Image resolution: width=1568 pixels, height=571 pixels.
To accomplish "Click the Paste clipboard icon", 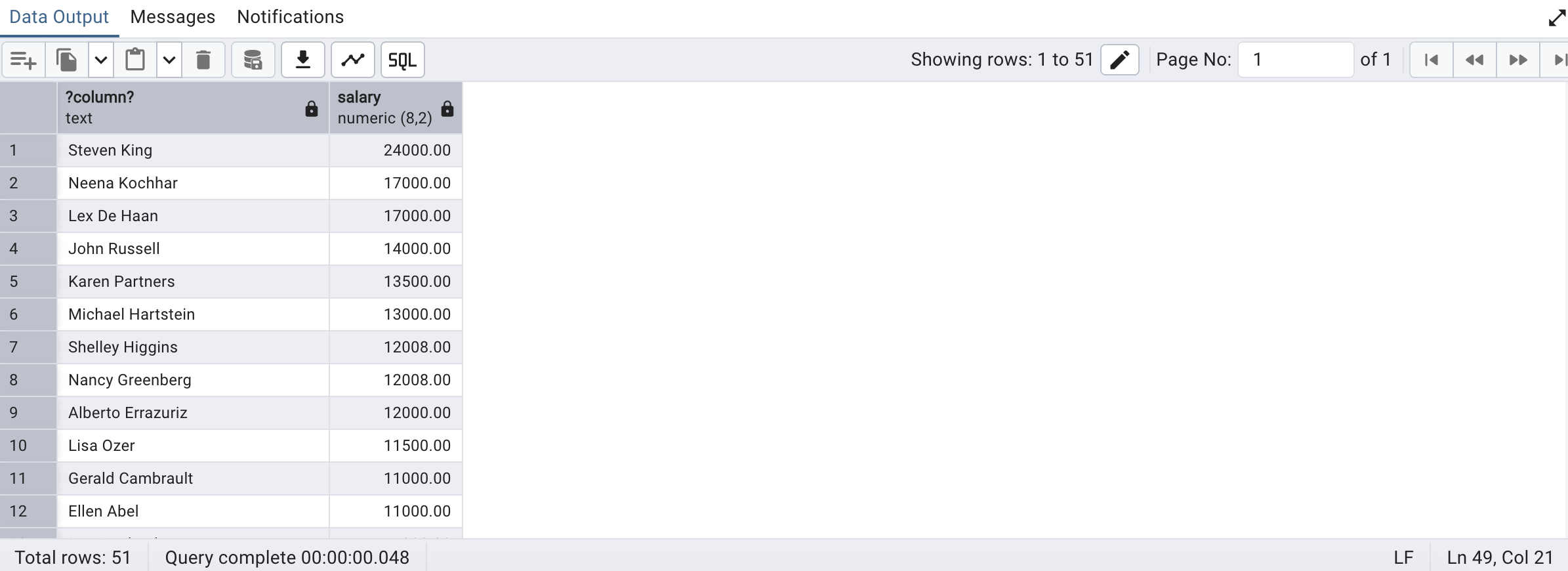I will click(x=135, y=60).
